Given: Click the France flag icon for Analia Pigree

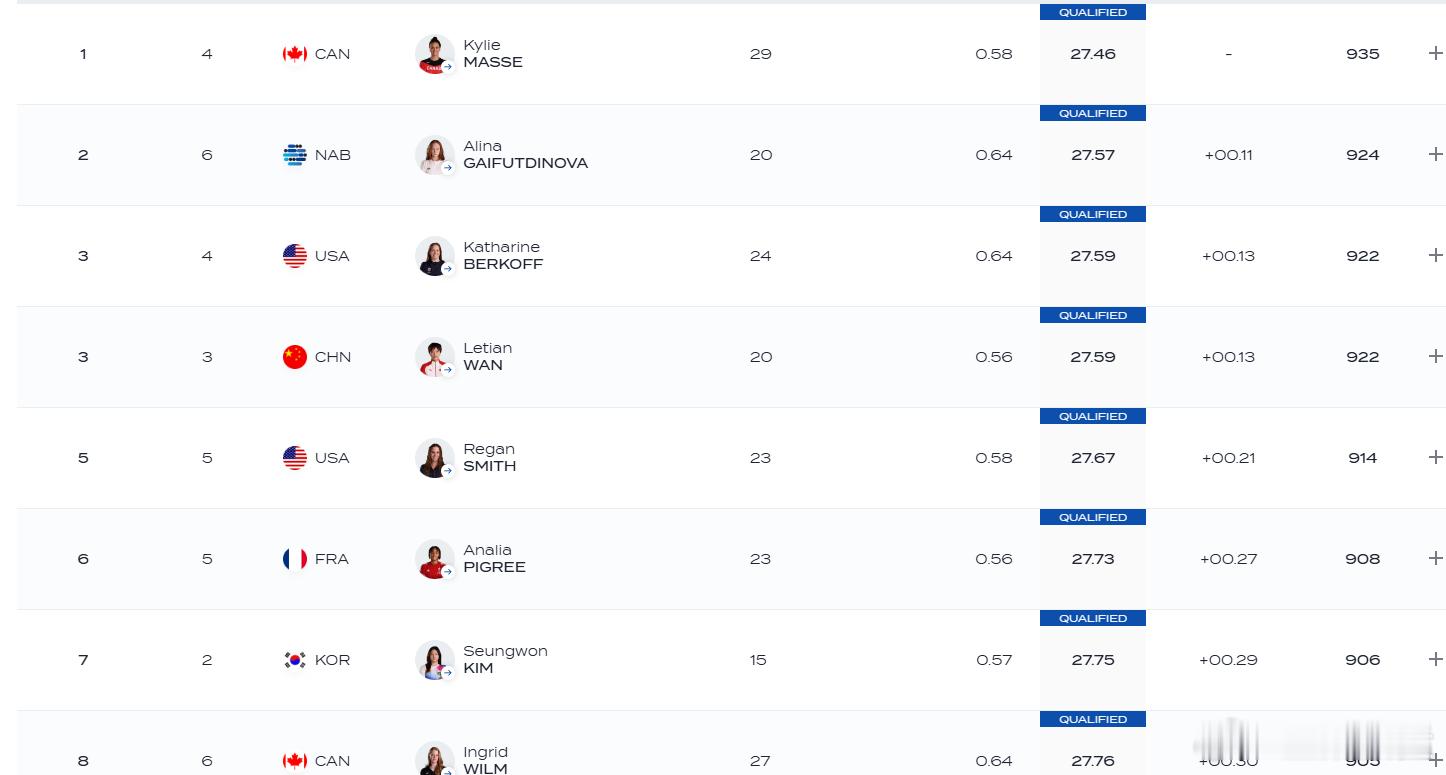Looking at the screenshot, I should (x=294, y=559).
